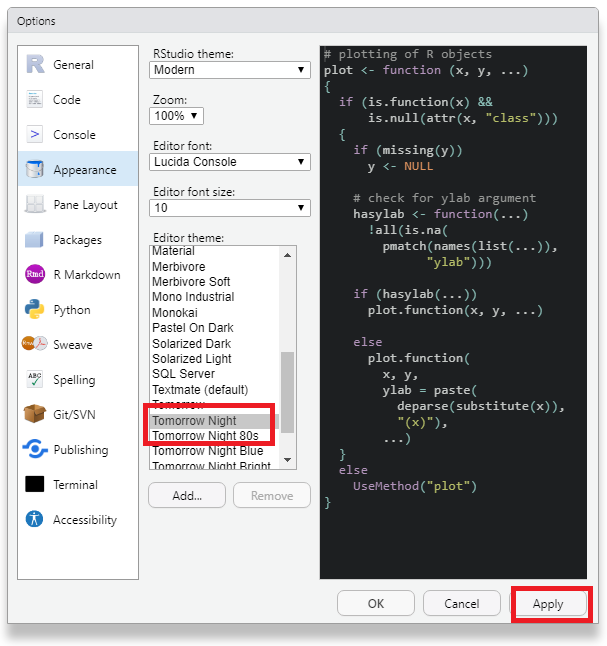The image size is (607, 646).
Task: Open the General options section
Action: click(73, 65)
